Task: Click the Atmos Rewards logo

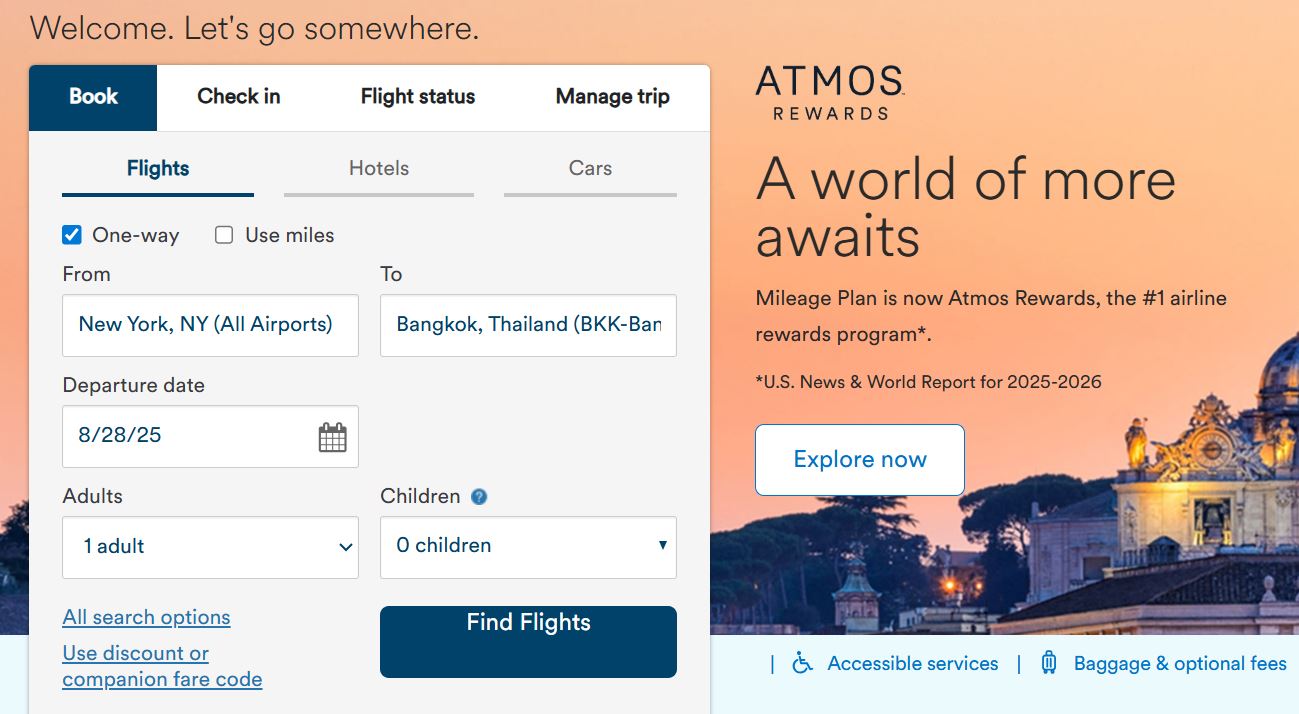Action: [830, 93]
